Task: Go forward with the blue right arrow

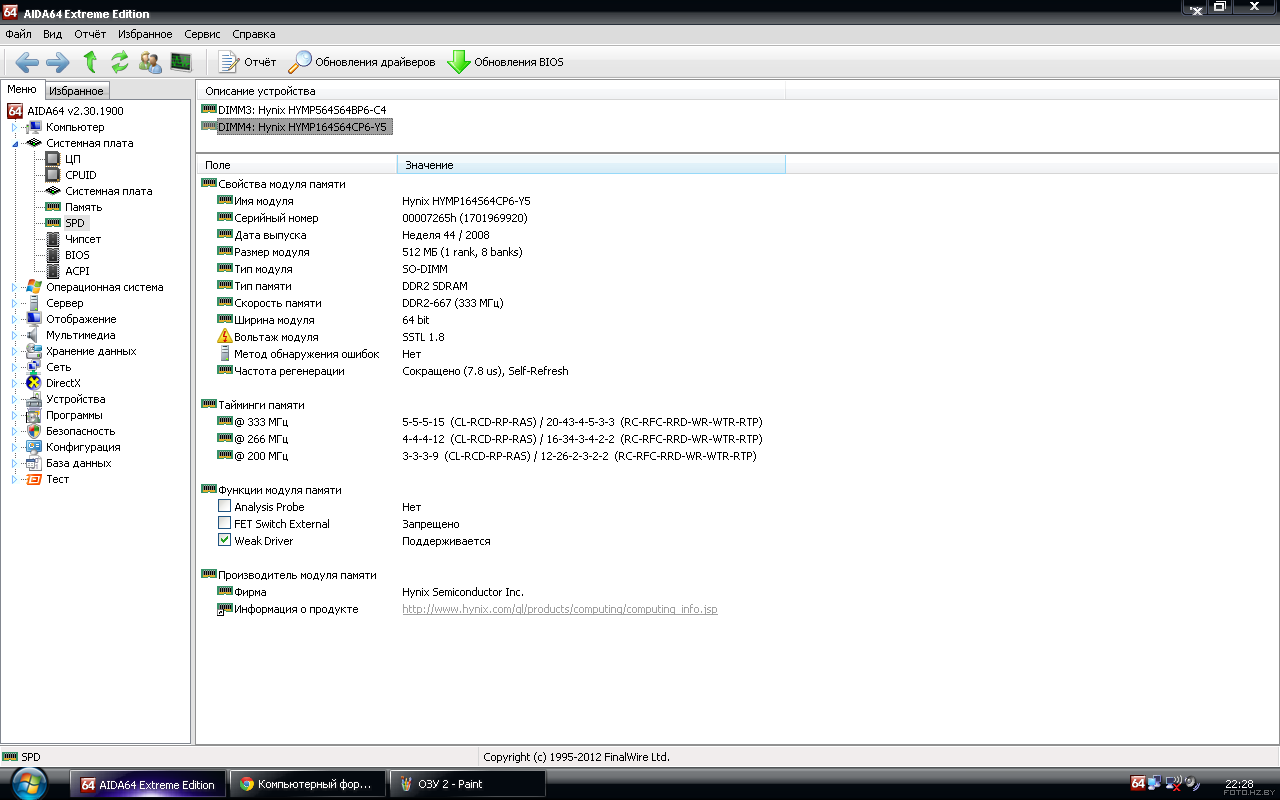Action: [57, 62]
